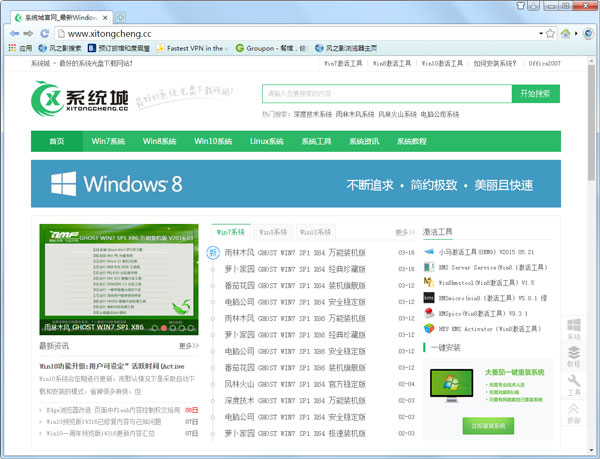The height and width of the screenshot is (459, 600).
Task: Open the browser home icon
Action: click(566, 34)
